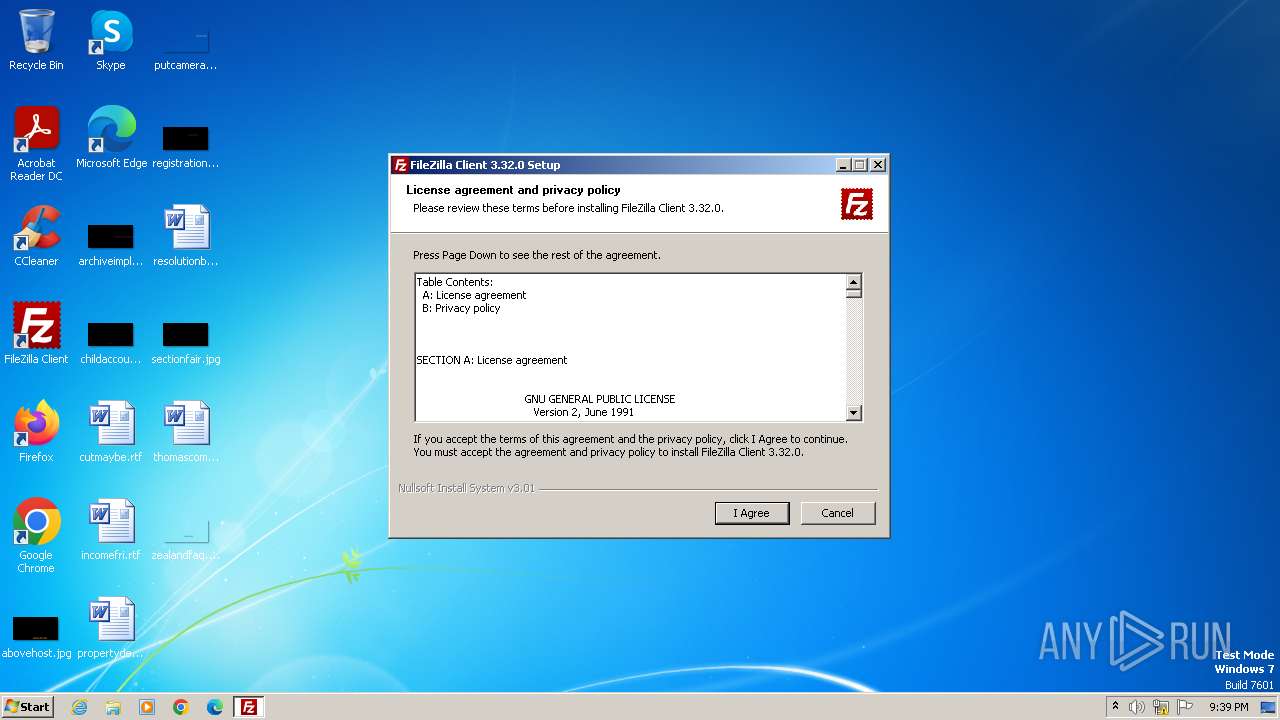This screenshot has height=720, width=1280.
Task: Select the archiveimpl file icon
Action: point(111,242)
